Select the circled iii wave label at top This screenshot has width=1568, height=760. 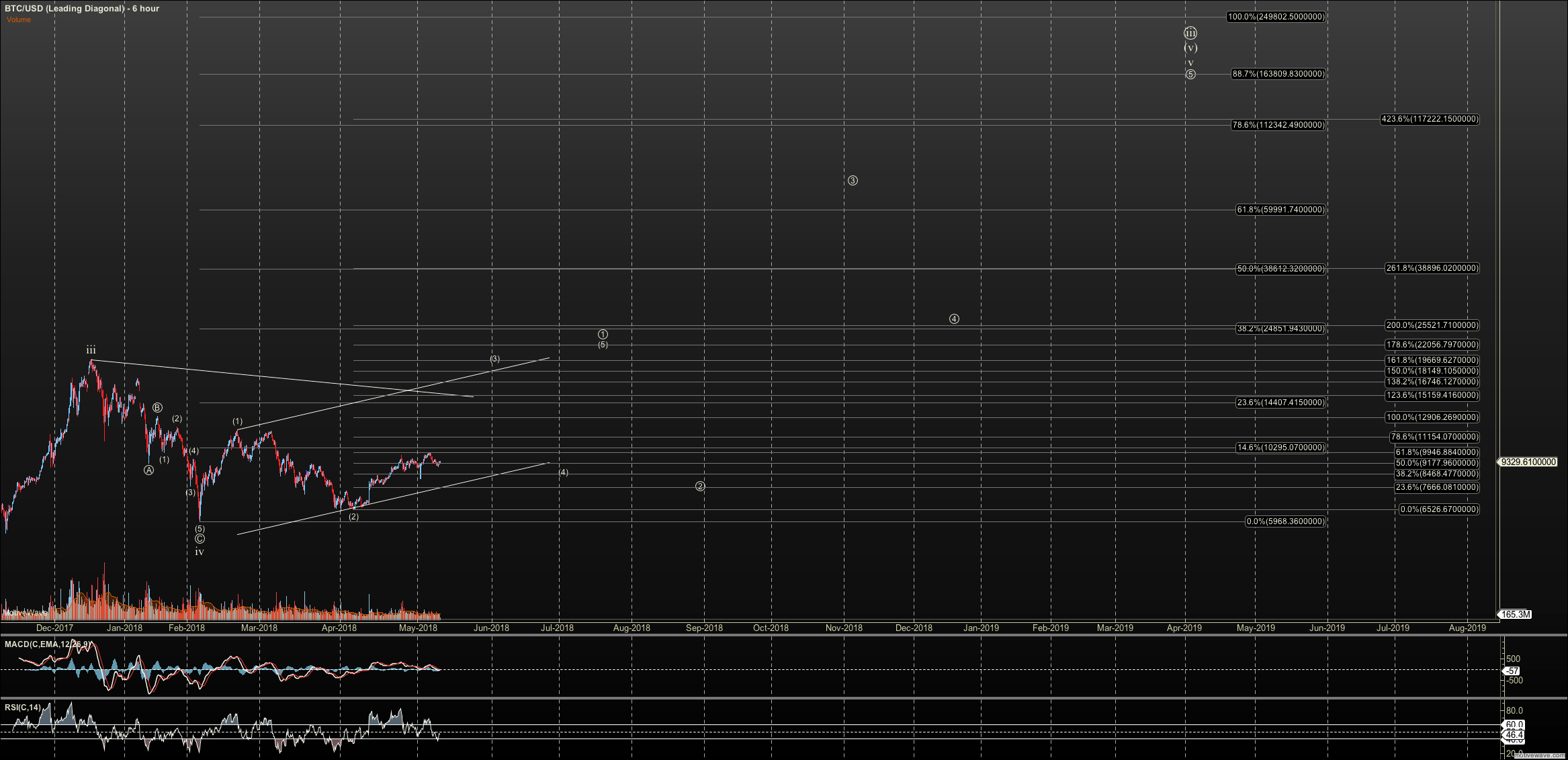pyautogui.click(x=1190, y=33)
